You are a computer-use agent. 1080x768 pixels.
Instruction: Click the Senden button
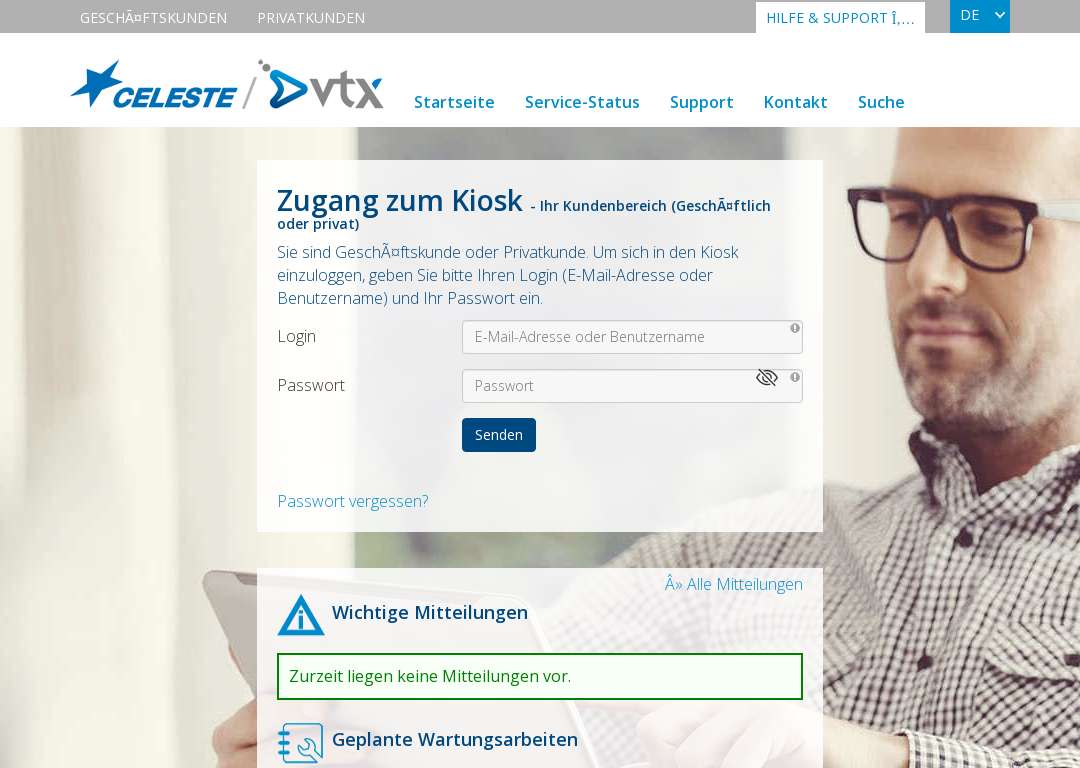click(499, 435)
